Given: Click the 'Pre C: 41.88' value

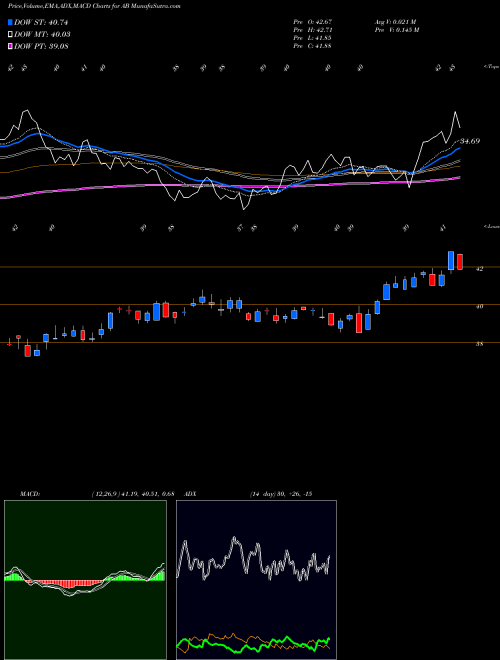Looking at the screenshot, I should pyautogui.click(x=313, y=46).
